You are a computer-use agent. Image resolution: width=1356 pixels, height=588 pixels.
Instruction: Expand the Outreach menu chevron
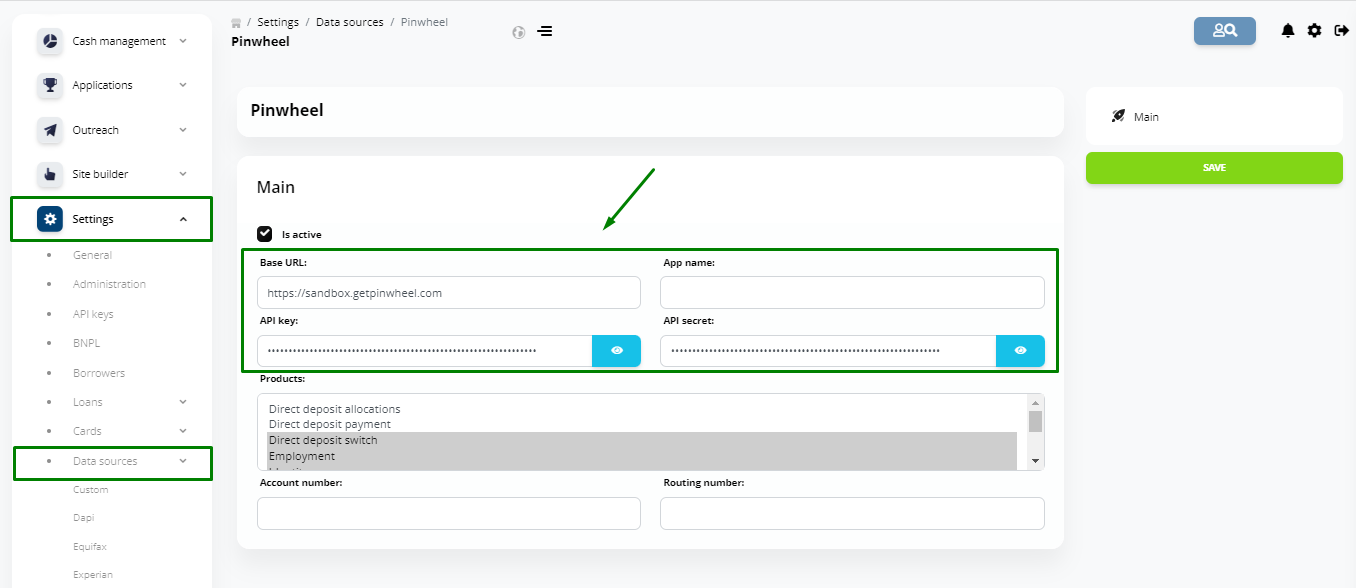tap(183, 129)
